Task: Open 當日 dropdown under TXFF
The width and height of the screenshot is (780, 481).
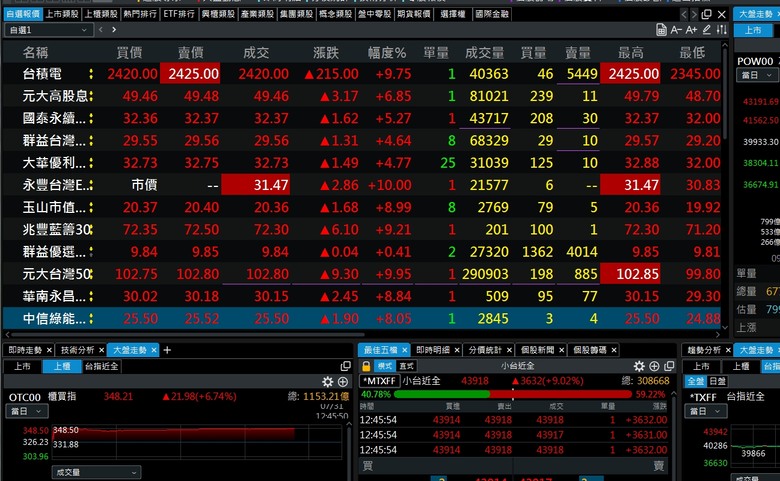Action: pos(706,411)
